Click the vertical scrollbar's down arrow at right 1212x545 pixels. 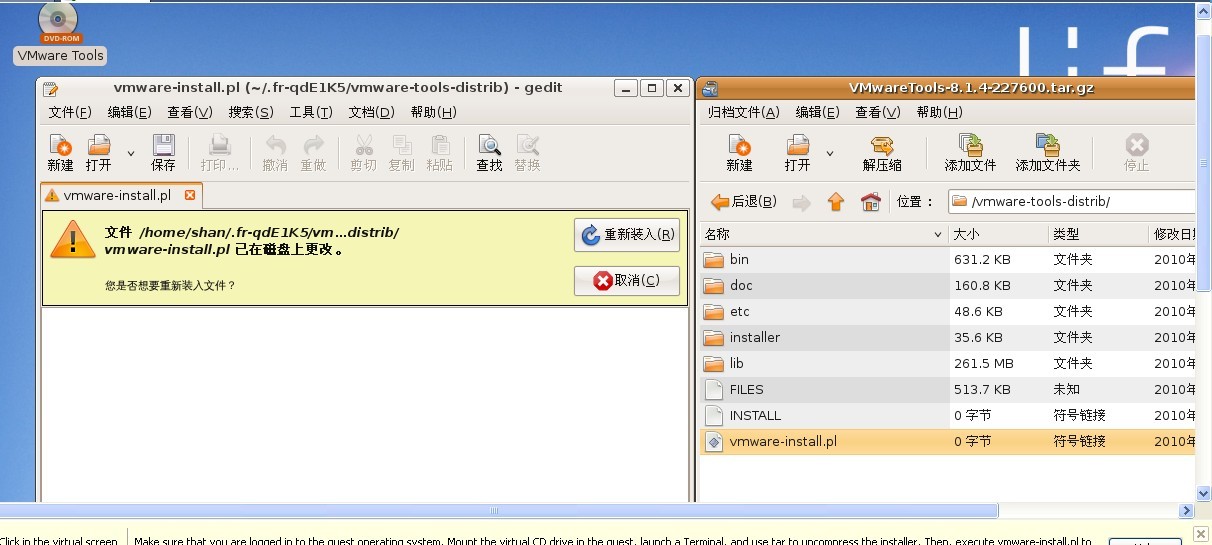coord(1204,493)
